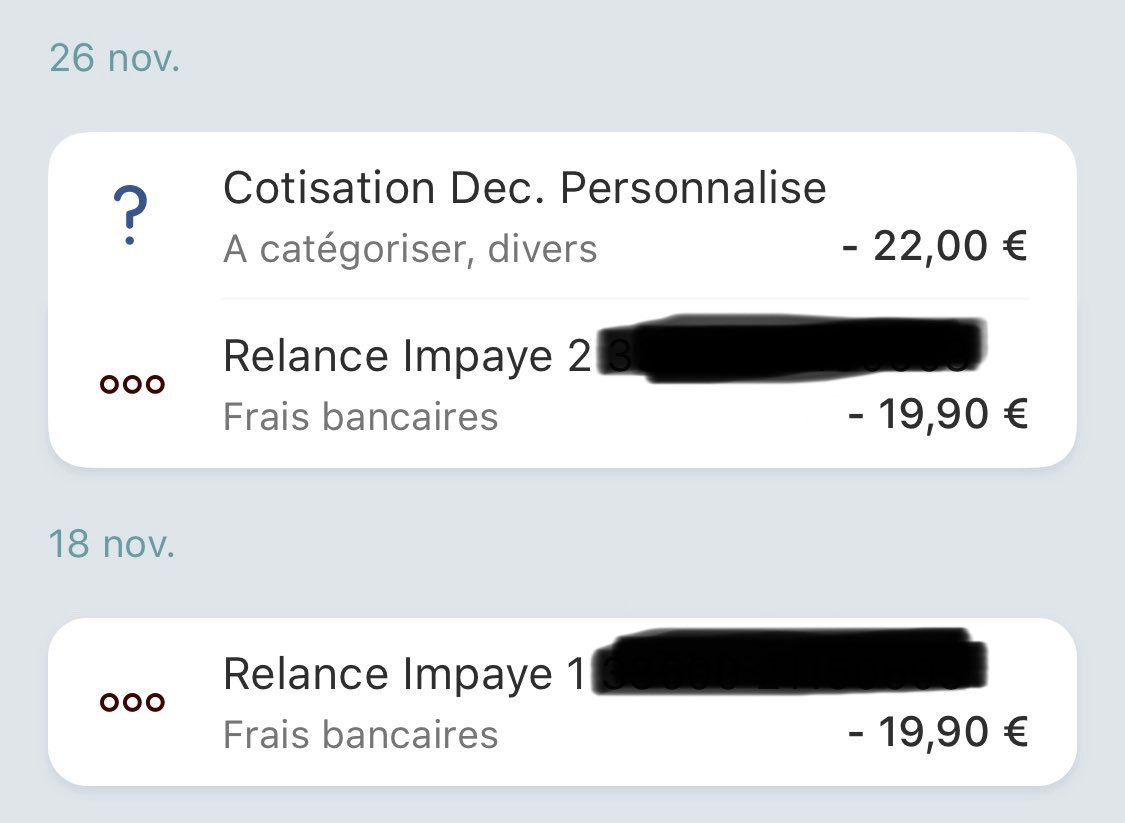
Task: Click the - 19,90 € amount for Relance Impaye 1
Action: [937, 732]
